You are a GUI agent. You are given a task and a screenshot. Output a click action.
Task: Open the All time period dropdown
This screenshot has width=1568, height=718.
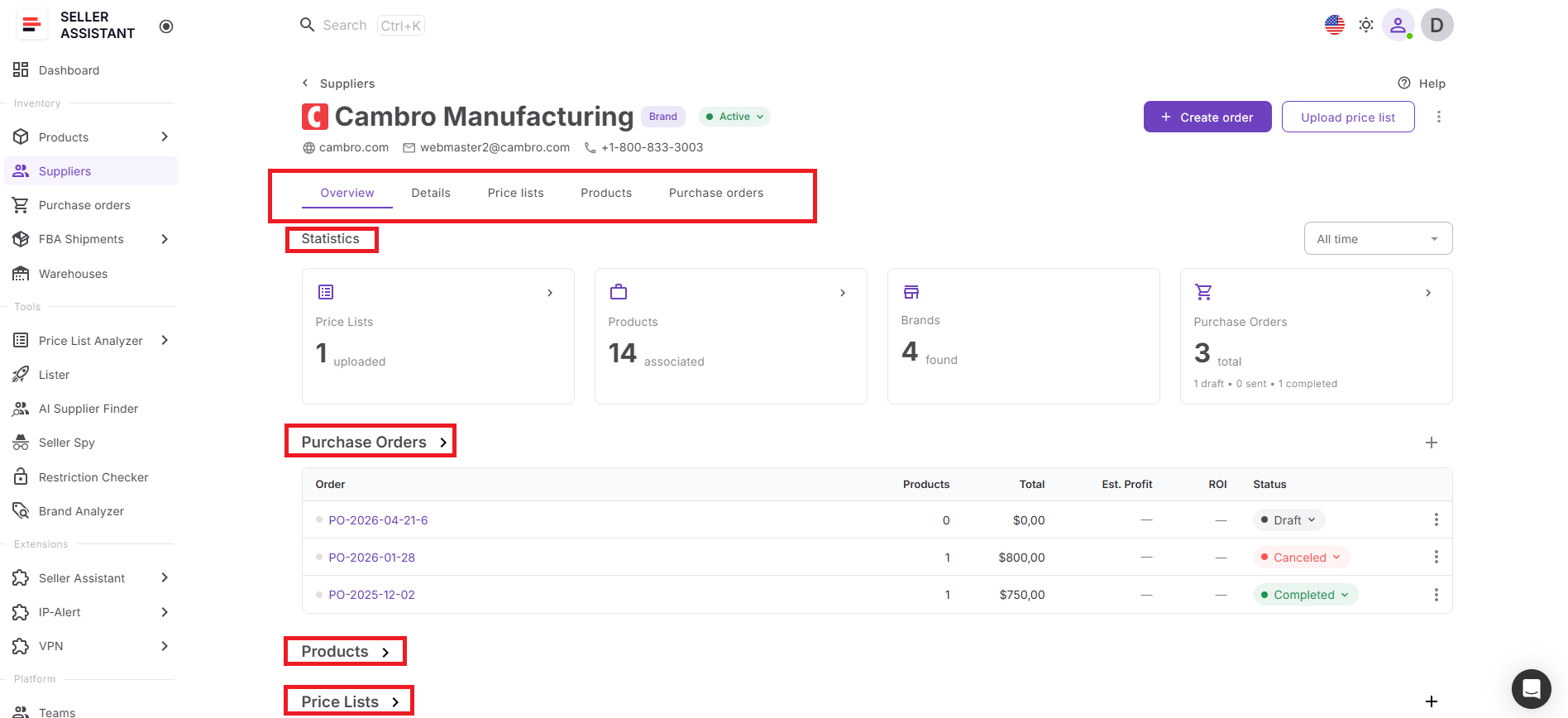click(1378, 239)
